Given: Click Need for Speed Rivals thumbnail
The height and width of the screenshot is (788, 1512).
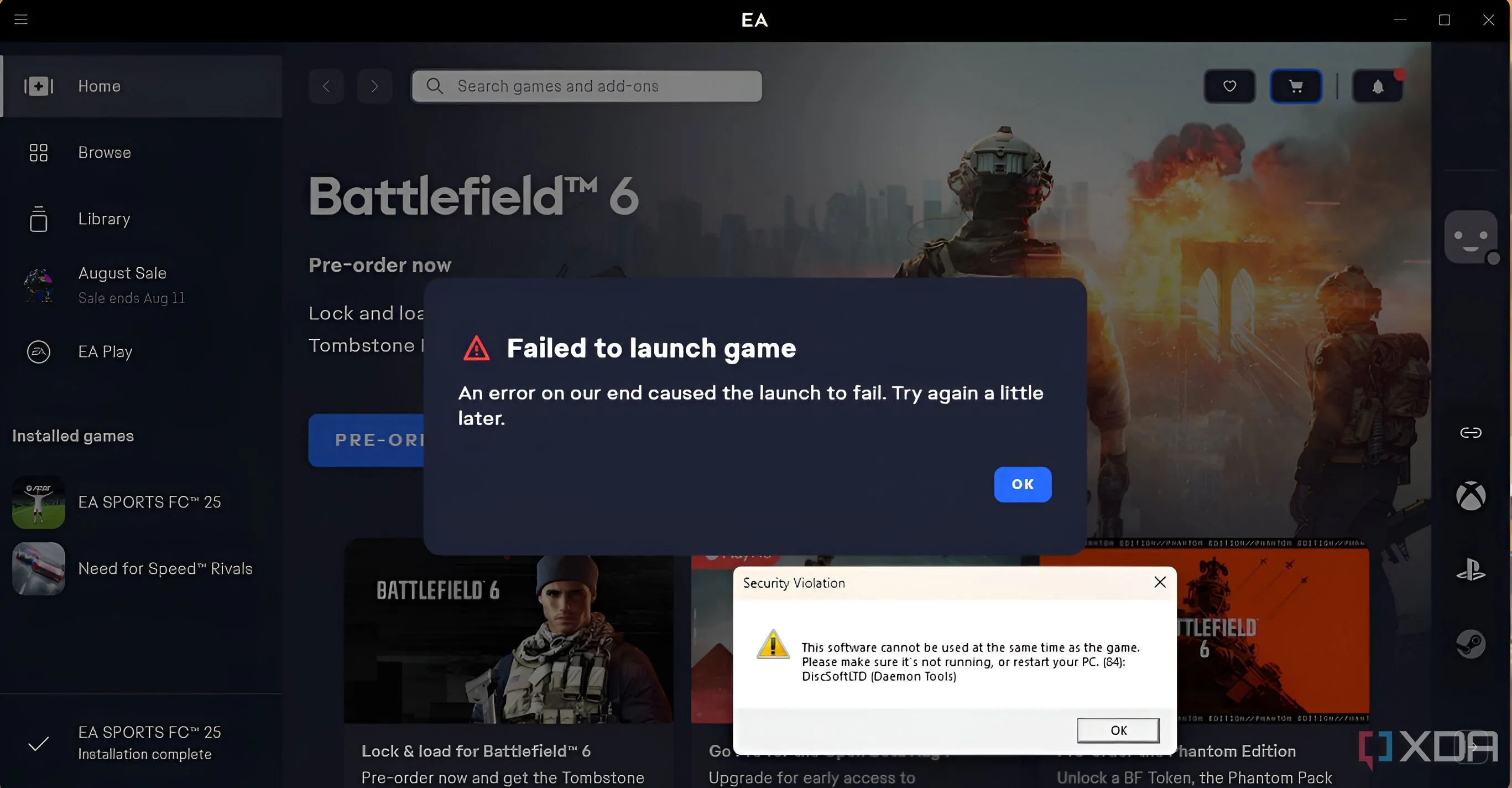Looking at the screenshot, I should pyautogui.click(x=39, y=568).
